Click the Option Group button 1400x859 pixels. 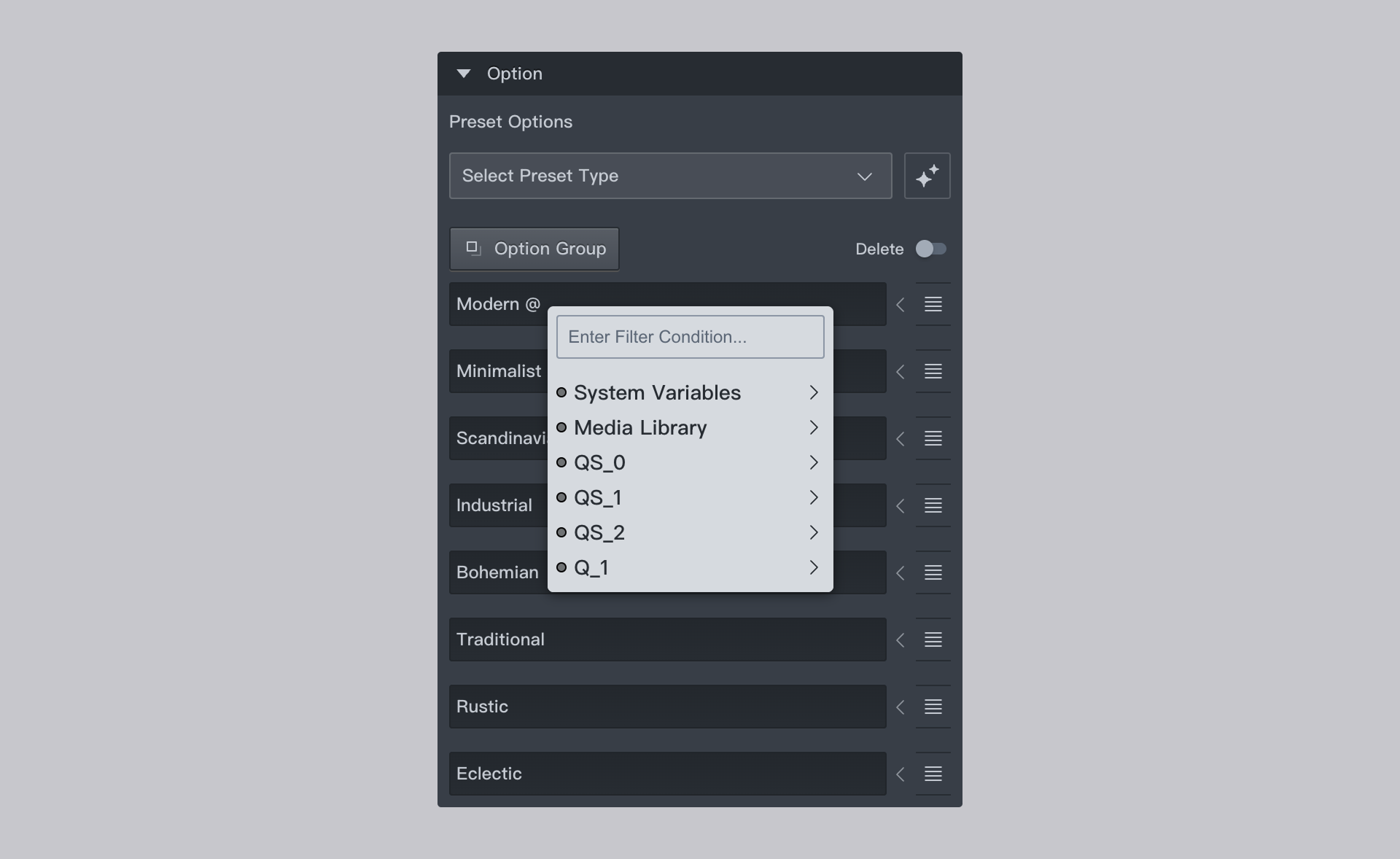(x=534, y=249)
